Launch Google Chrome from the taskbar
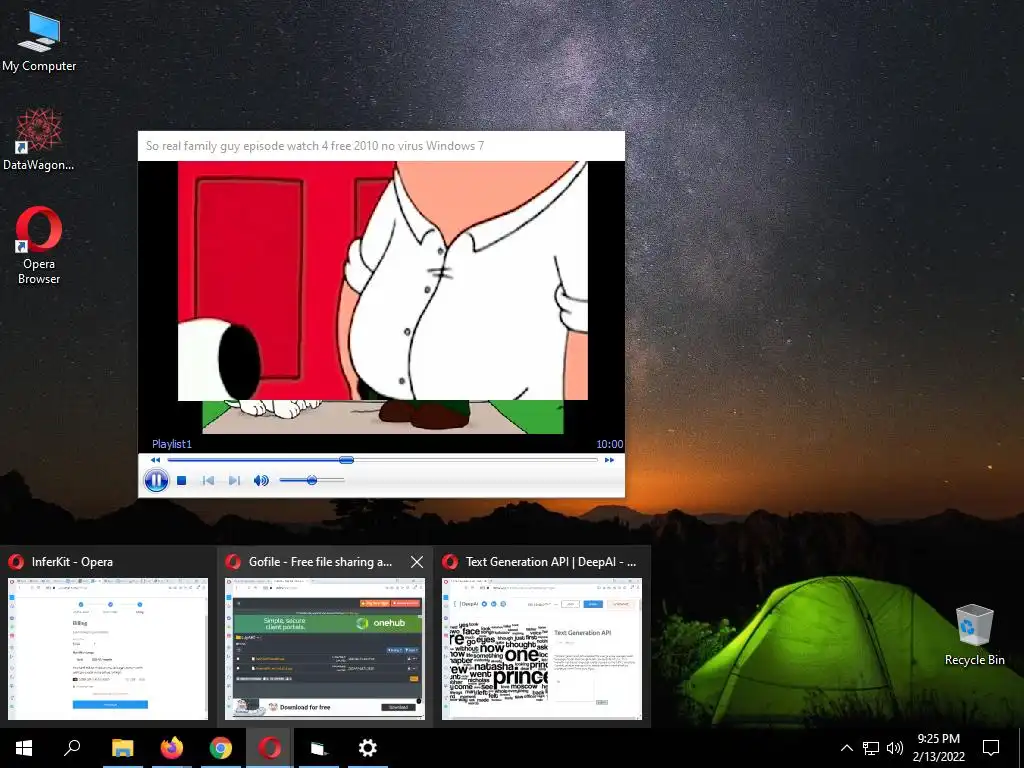 click(x=221, y=748)
